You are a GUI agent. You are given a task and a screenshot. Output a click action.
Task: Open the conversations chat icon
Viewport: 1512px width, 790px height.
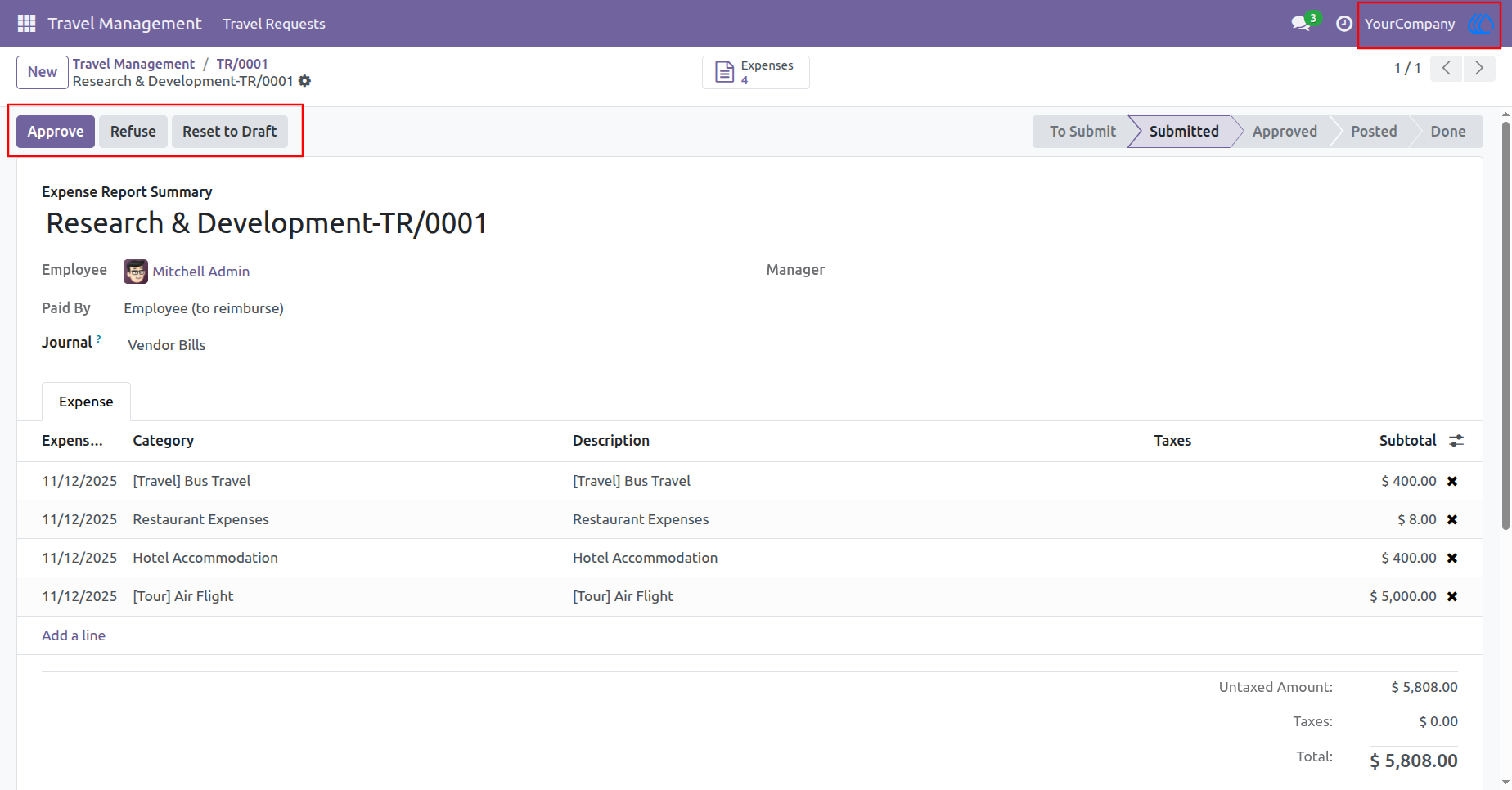coord(1301,24)
